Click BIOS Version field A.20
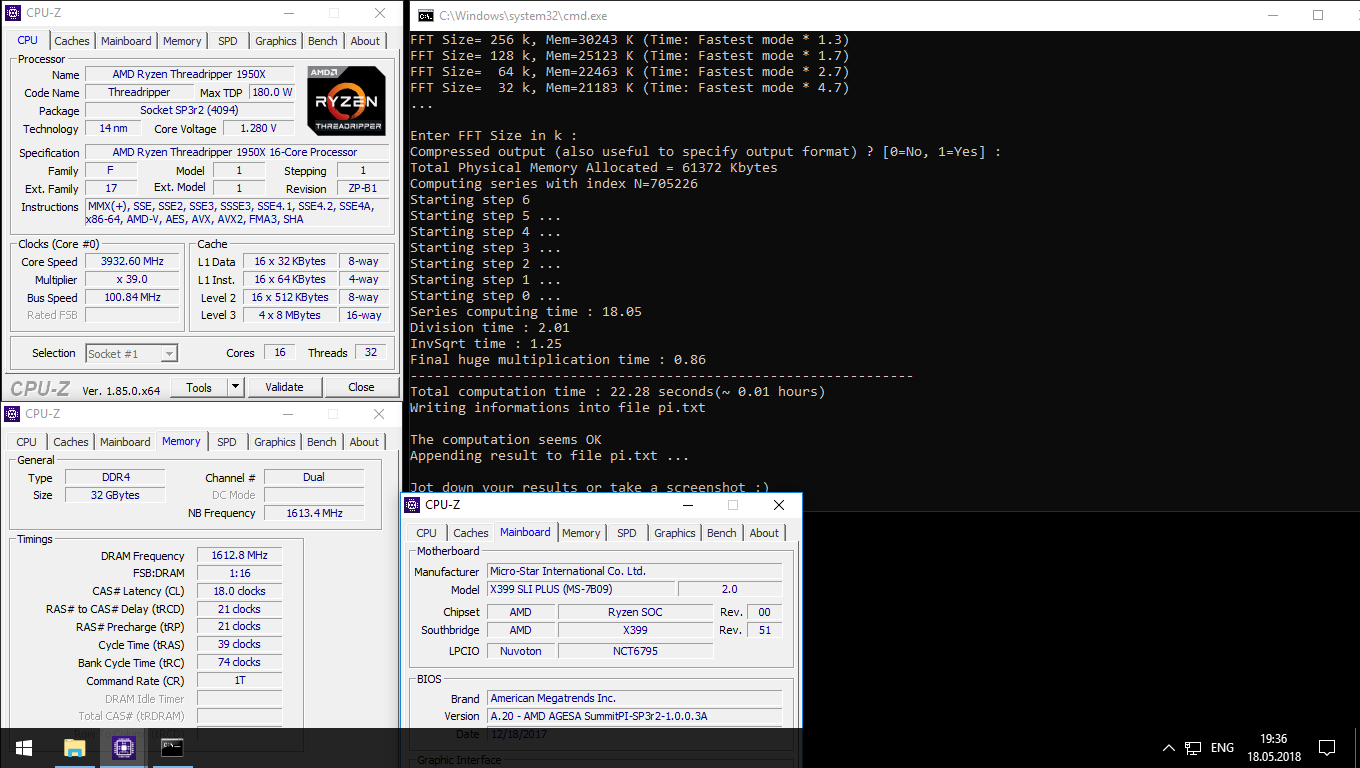Image resolution: width=1360 pixels, height=768 pixels. click(x=634, y=716)
